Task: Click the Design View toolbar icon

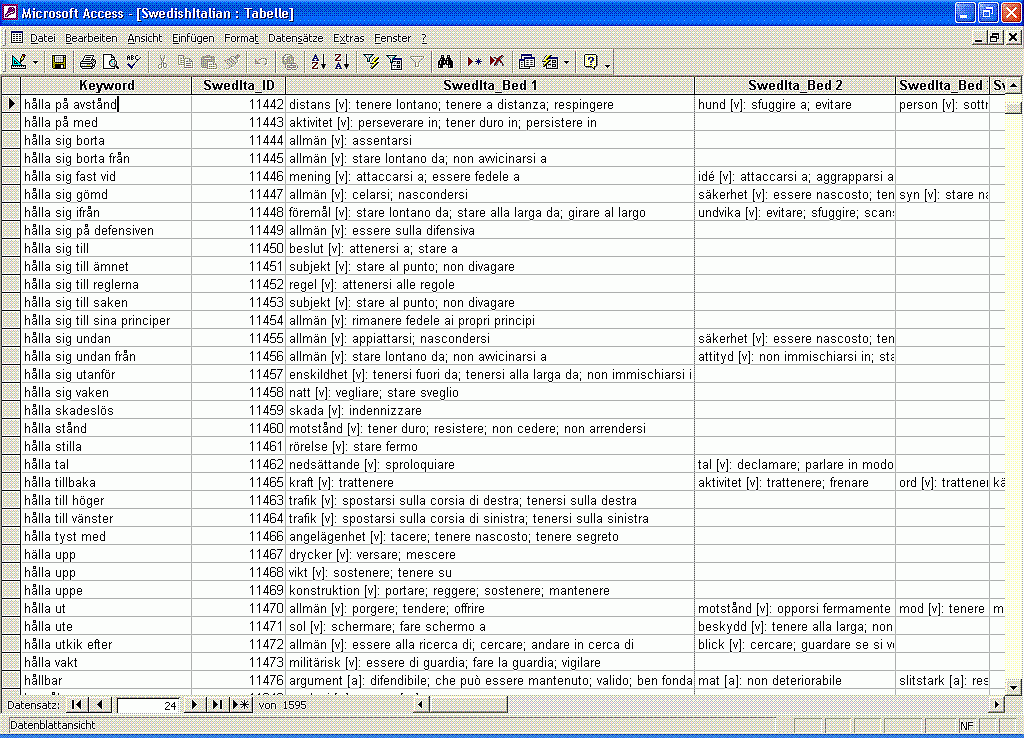Action: coord(18,62)
